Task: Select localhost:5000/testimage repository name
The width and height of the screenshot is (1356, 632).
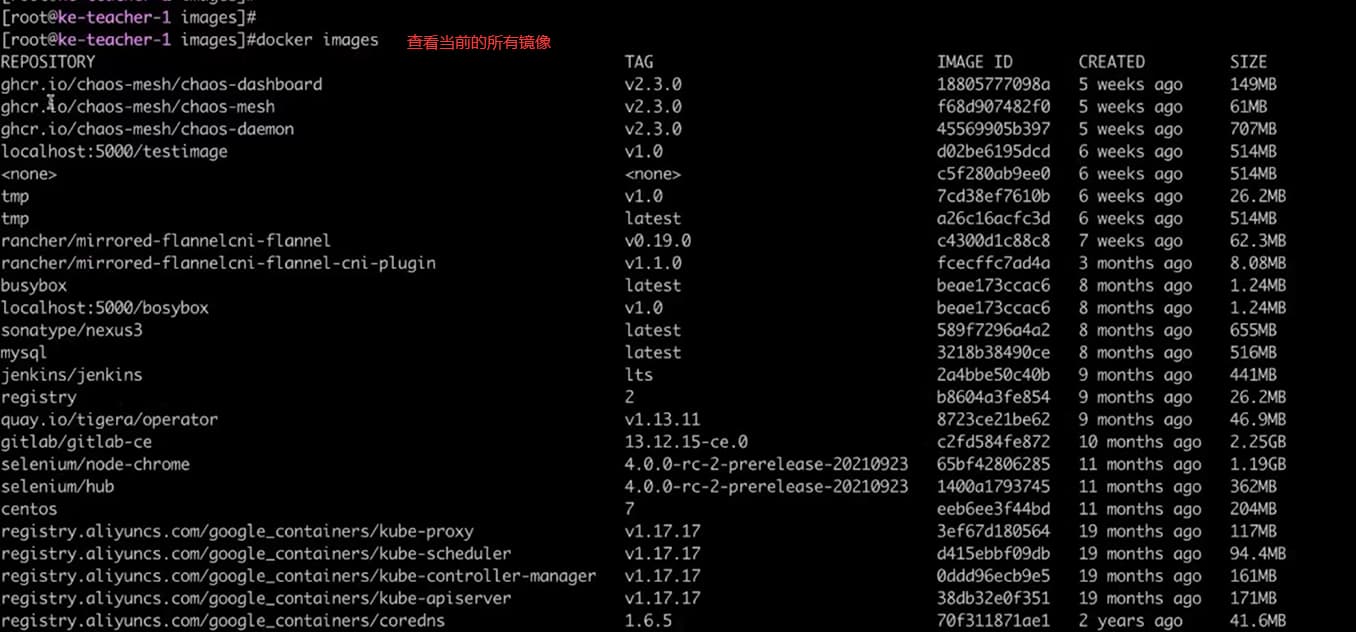Action: click(114, 151)
